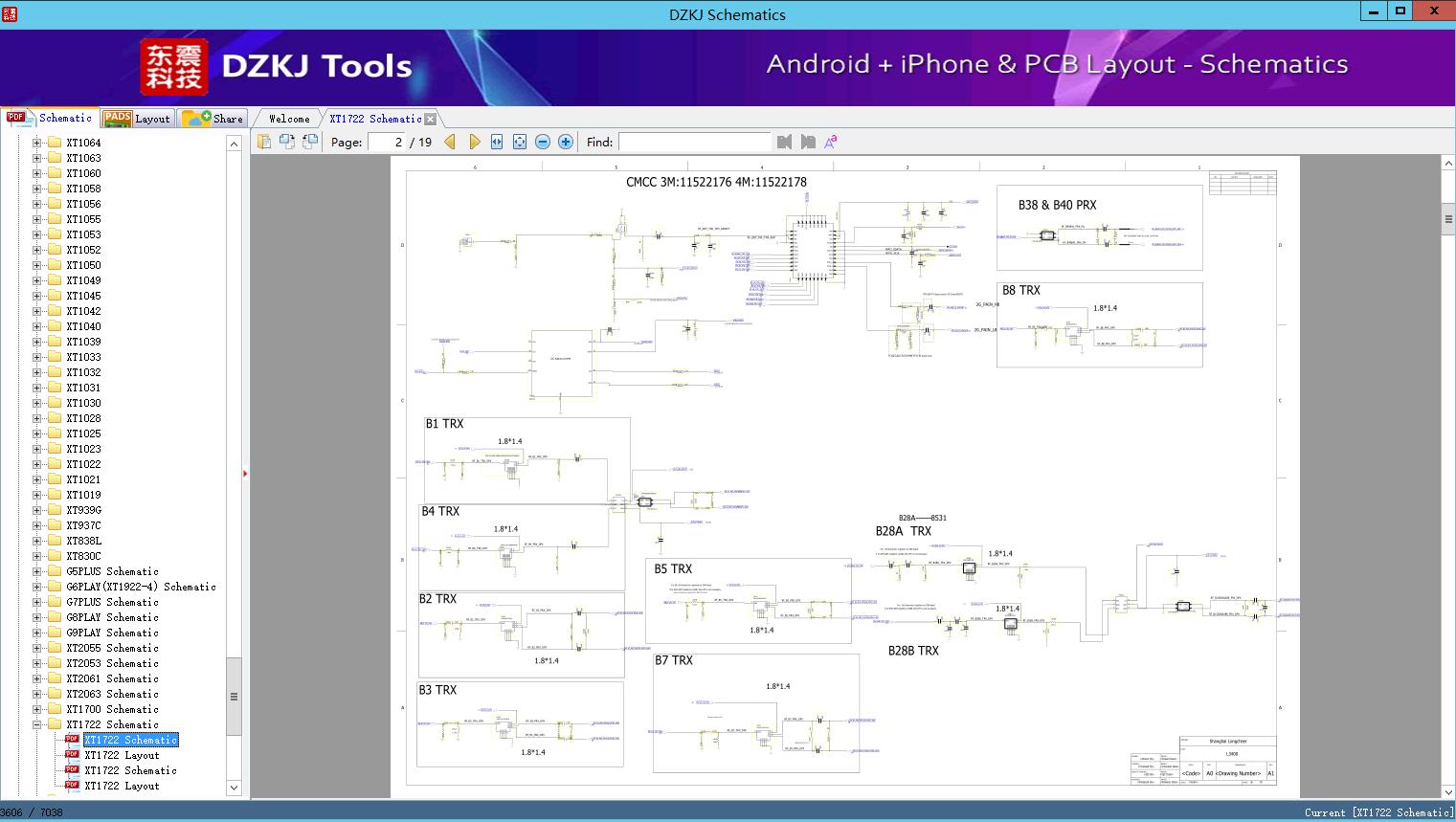
Task: Expand the XT1058 folder
Action: tap(37, 189)
